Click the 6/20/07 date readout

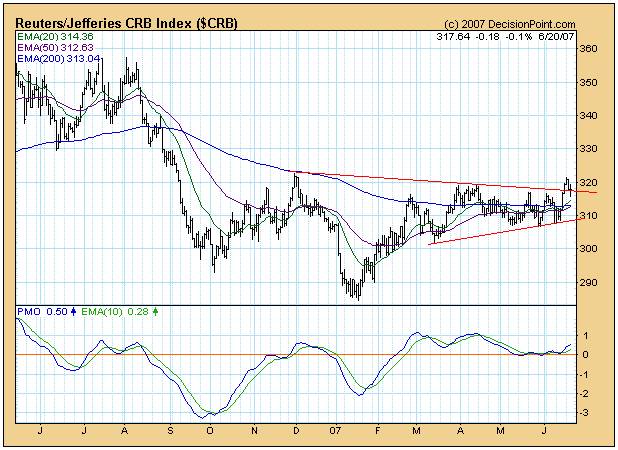(557, 37)
